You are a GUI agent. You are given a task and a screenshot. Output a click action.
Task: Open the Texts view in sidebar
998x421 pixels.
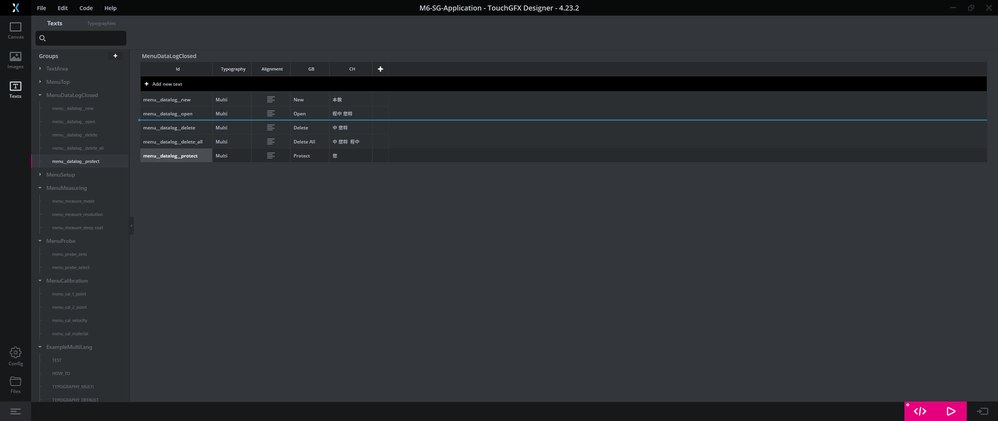tap(15, 89)
